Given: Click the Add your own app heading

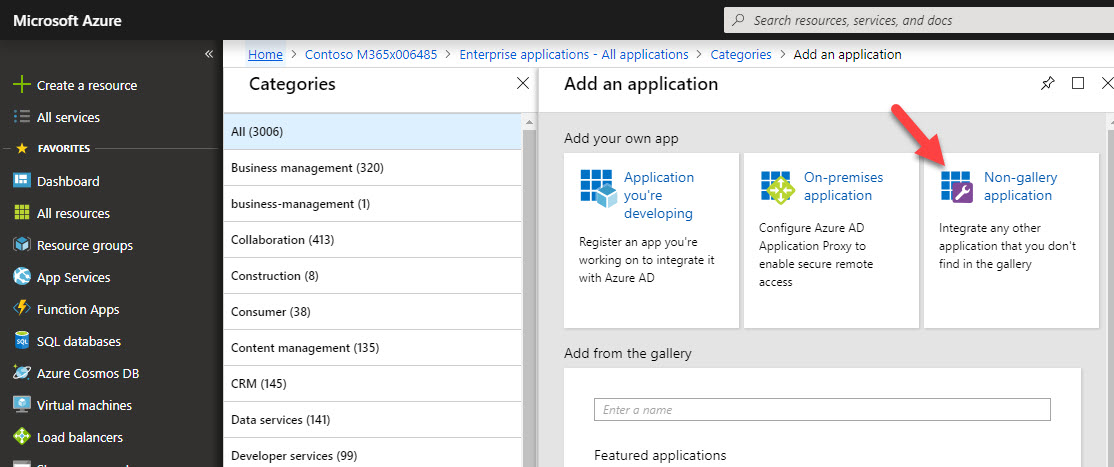Looking at the screenshot, I should pyautogui.click(x=621, y=138).
